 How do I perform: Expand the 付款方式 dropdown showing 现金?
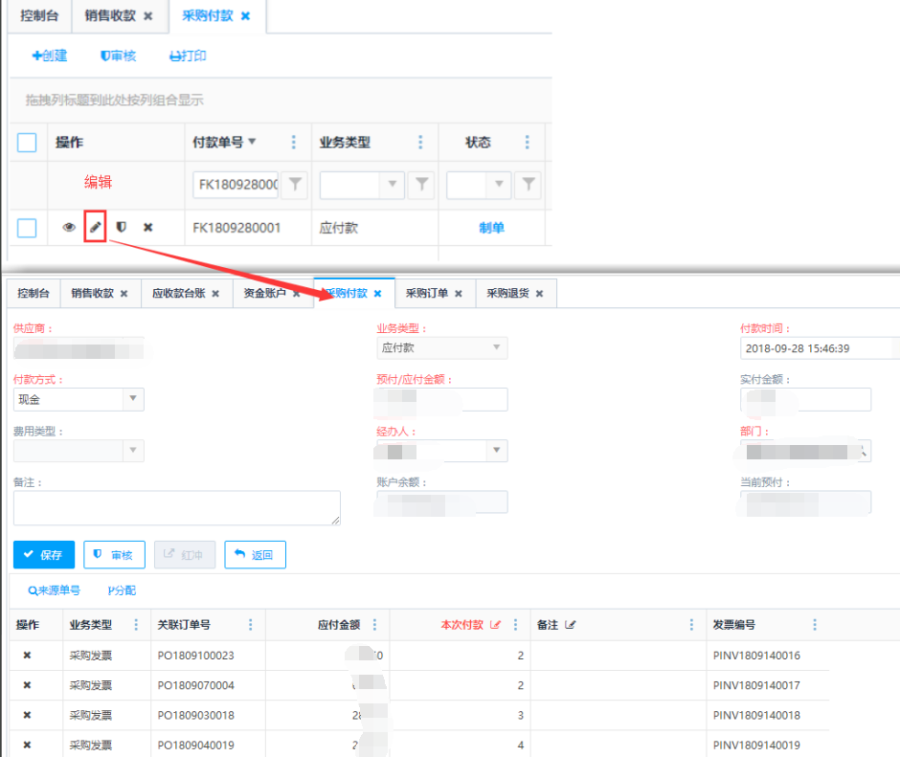click(x=133, y=399)
